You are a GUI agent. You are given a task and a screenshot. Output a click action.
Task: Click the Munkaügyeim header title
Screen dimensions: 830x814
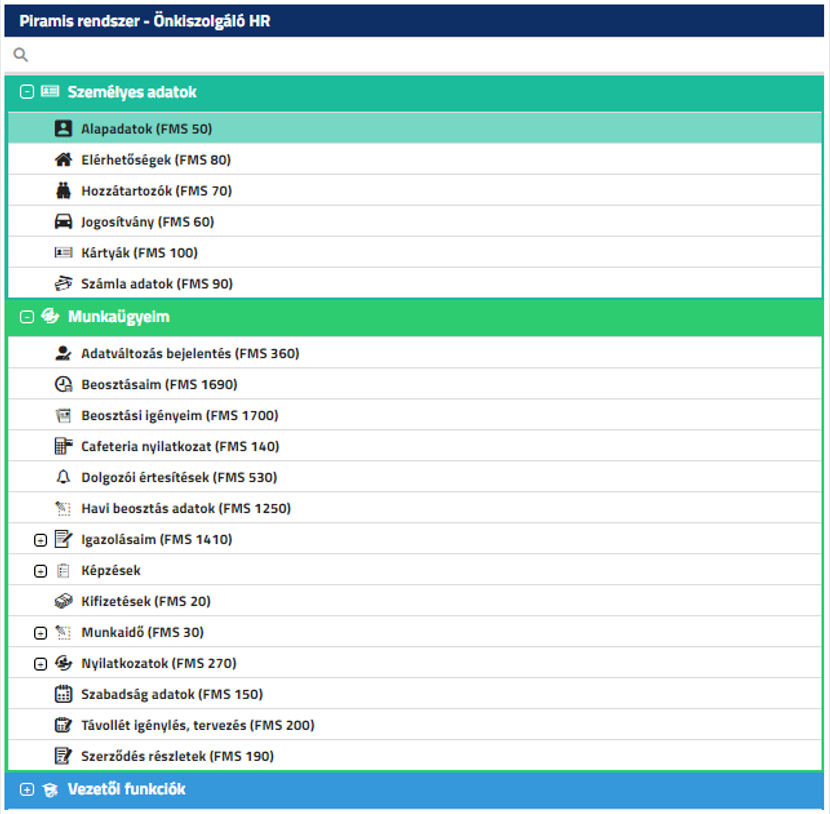click(119, 316)
